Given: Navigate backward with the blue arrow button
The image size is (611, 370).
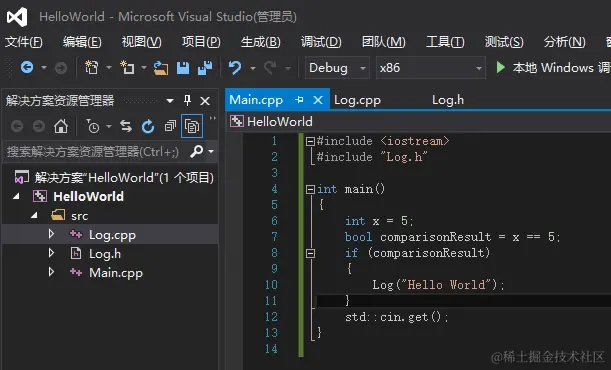Looking at the screenshot, I should tap(27, 68).
